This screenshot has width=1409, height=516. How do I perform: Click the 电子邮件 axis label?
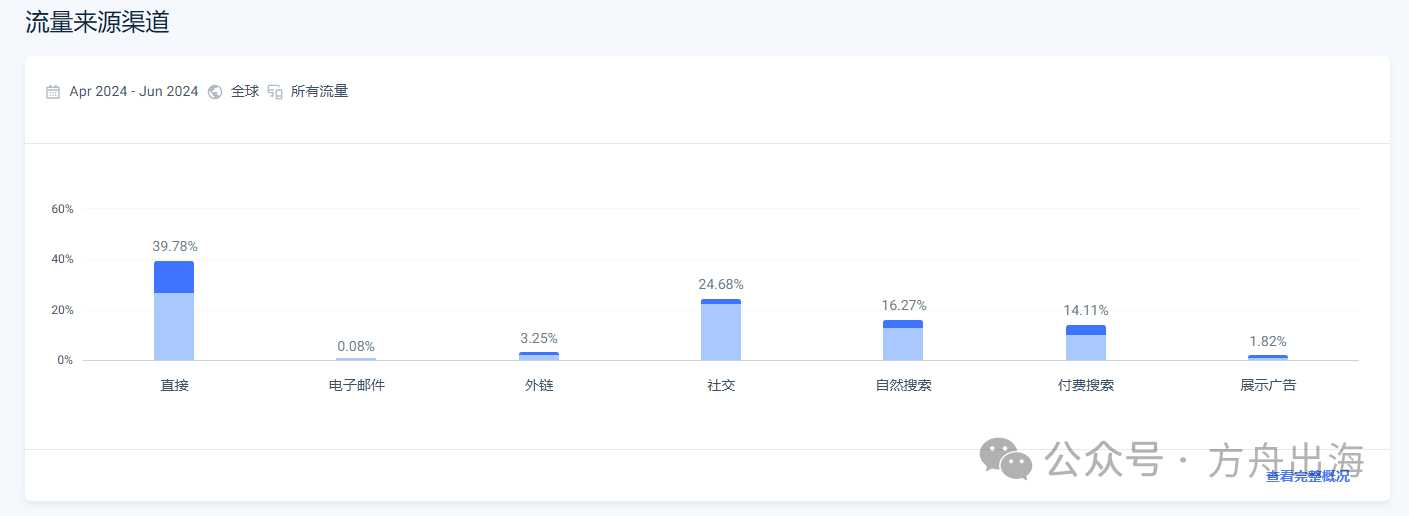357,385
